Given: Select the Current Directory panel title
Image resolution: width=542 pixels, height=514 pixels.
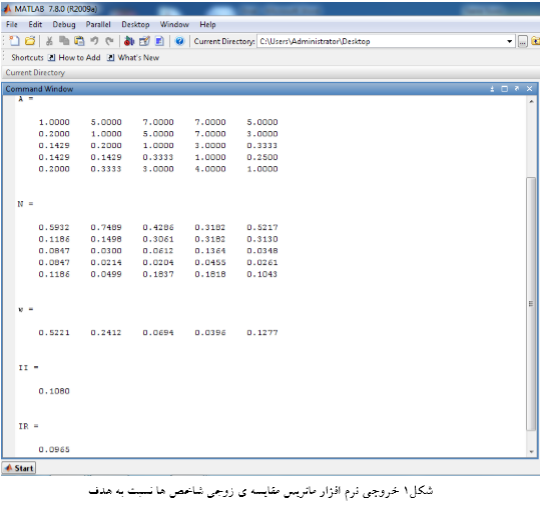Looking at the screenshot, I should point(35,73).
